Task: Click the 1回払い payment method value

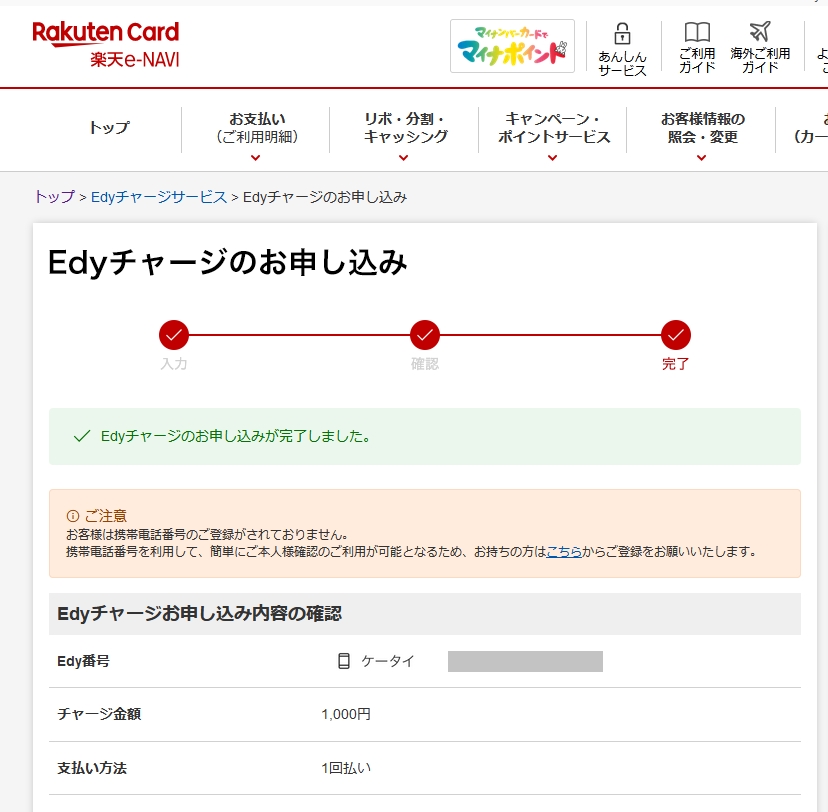Action: [346, 768]
